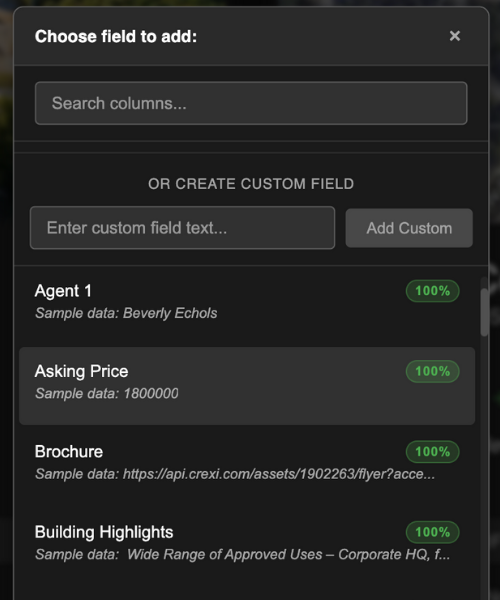This screenshot has width=500, height=600.
Task: Click the 100% badge on Asking Price
Action: click(x=432, y=371)
